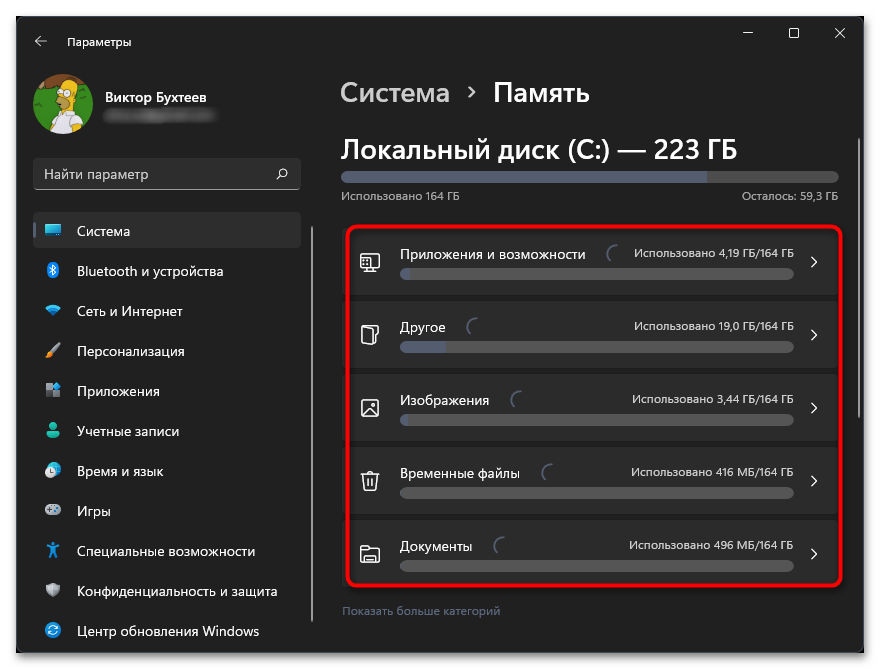Click the person icon for Учетные записи

pos(53,430)
